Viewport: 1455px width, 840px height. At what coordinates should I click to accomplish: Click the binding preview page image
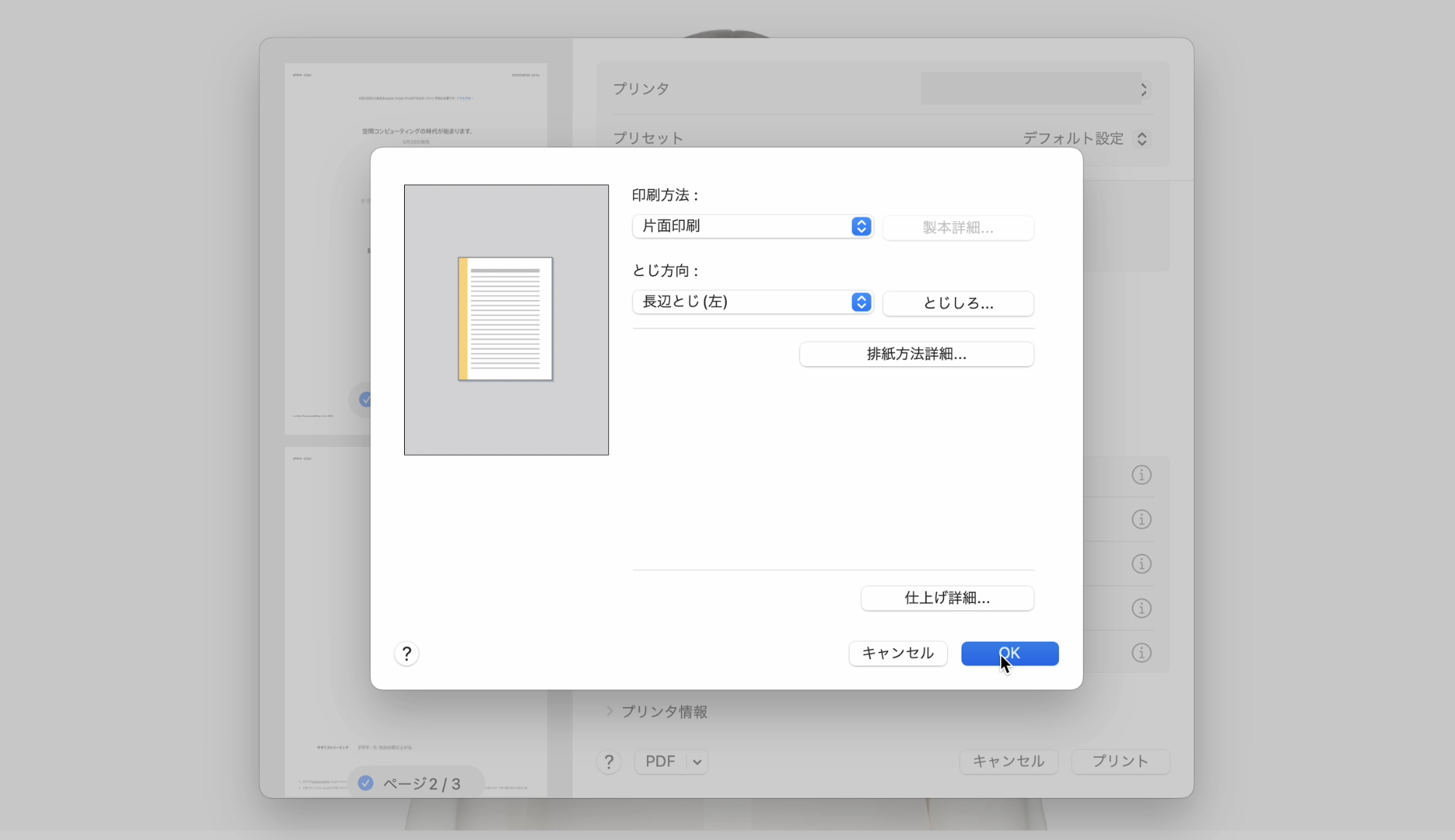pyautogui.click(x=505, y=319)
